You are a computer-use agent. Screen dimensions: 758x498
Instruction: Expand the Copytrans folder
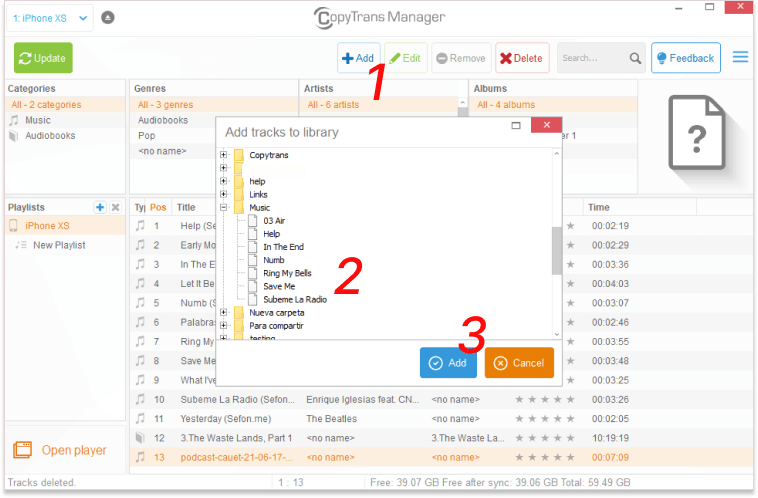pyautogui.click(x=223, y=155)
